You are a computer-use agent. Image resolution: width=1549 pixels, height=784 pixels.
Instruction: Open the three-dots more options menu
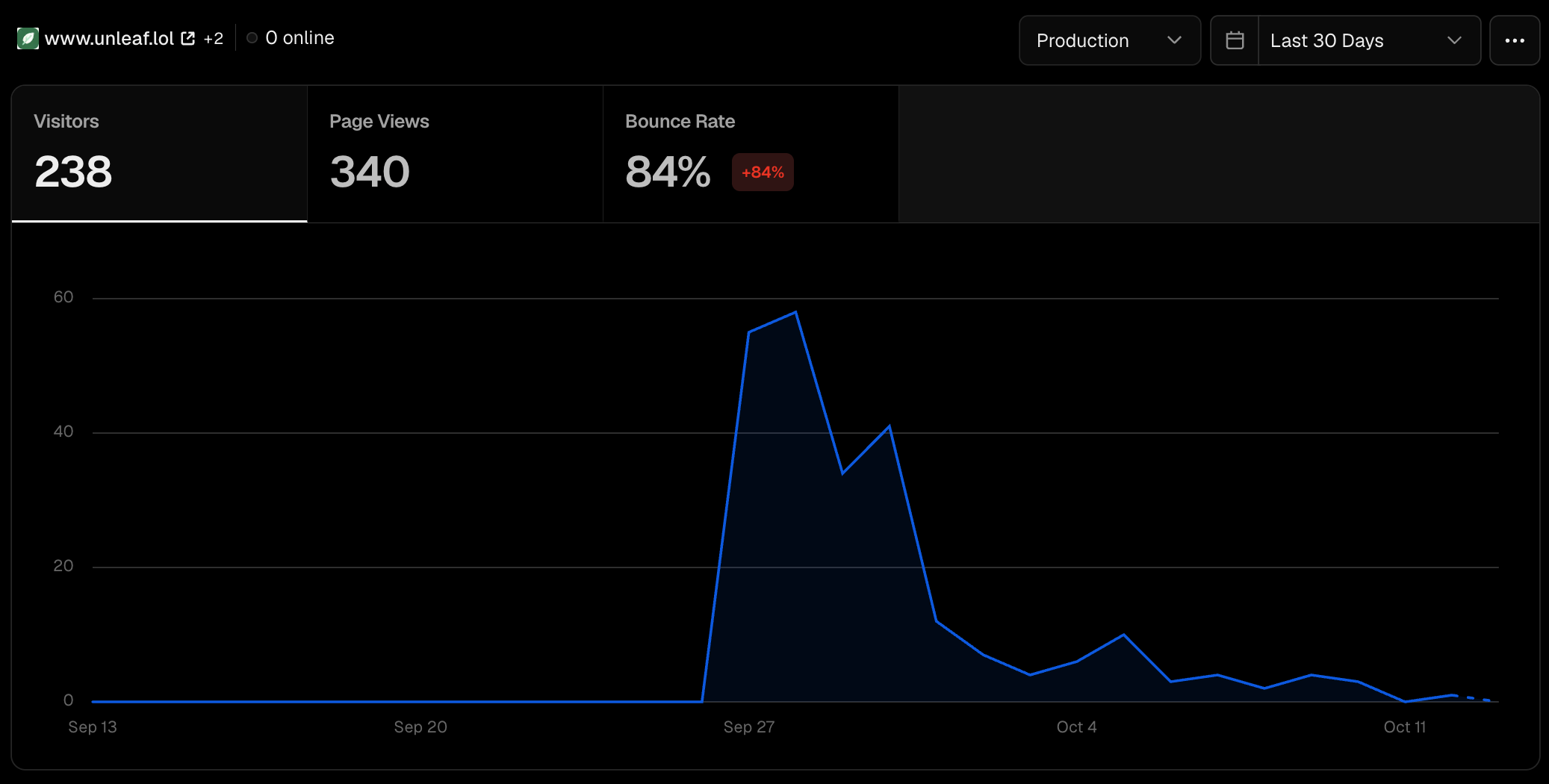pyautogui.click(x=1515, y=40)
